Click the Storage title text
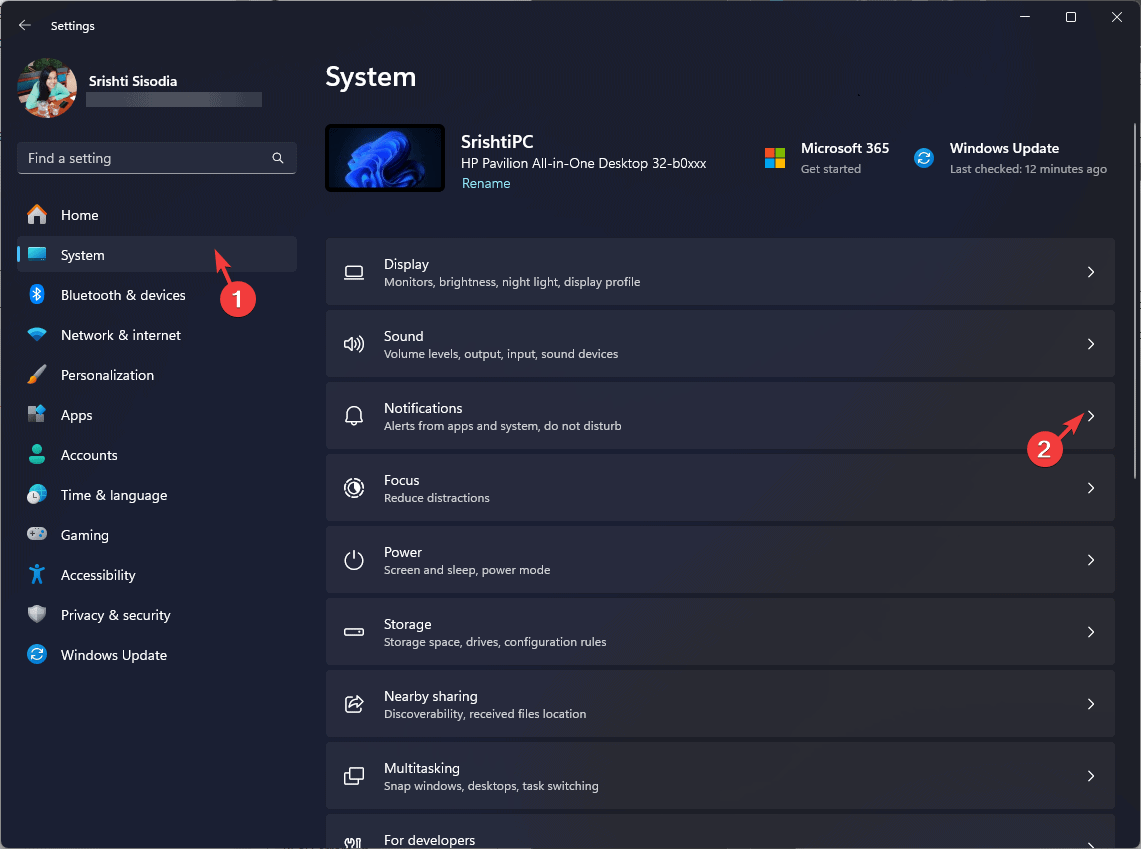 pos(408,624)
